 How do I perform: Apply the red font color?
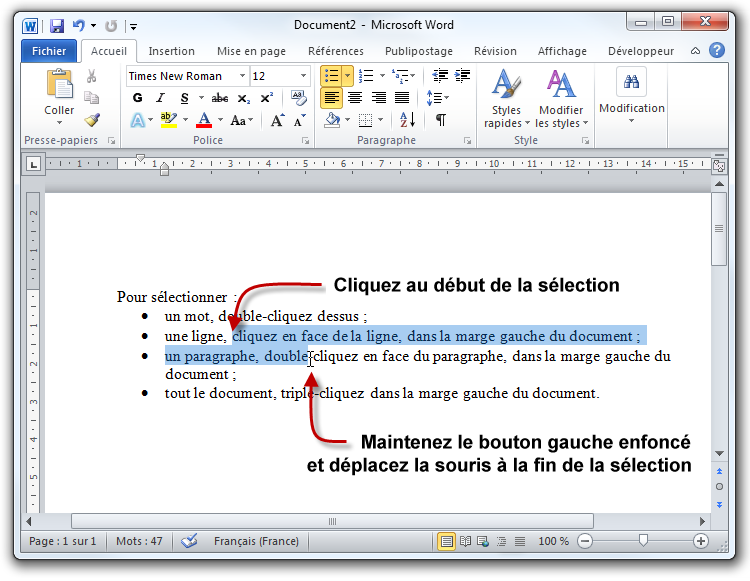click(x=204, y=120)
